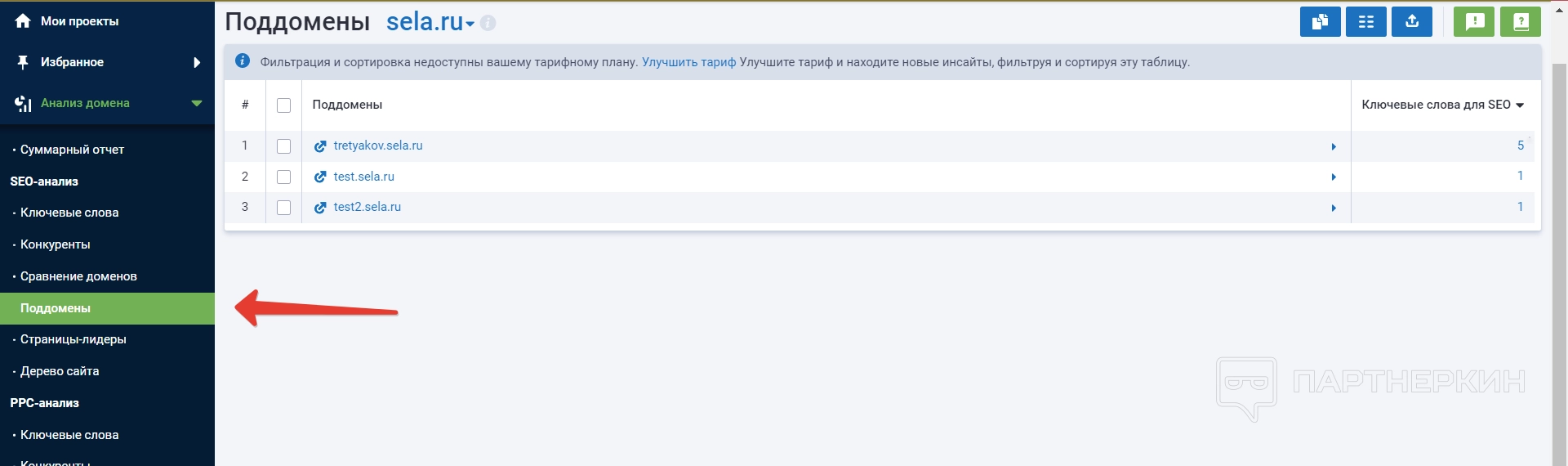Click the blue columns-settings toolbar button
Image resolution: width=1568 pixels, height=466 pixels.
tap(1365, 22)
